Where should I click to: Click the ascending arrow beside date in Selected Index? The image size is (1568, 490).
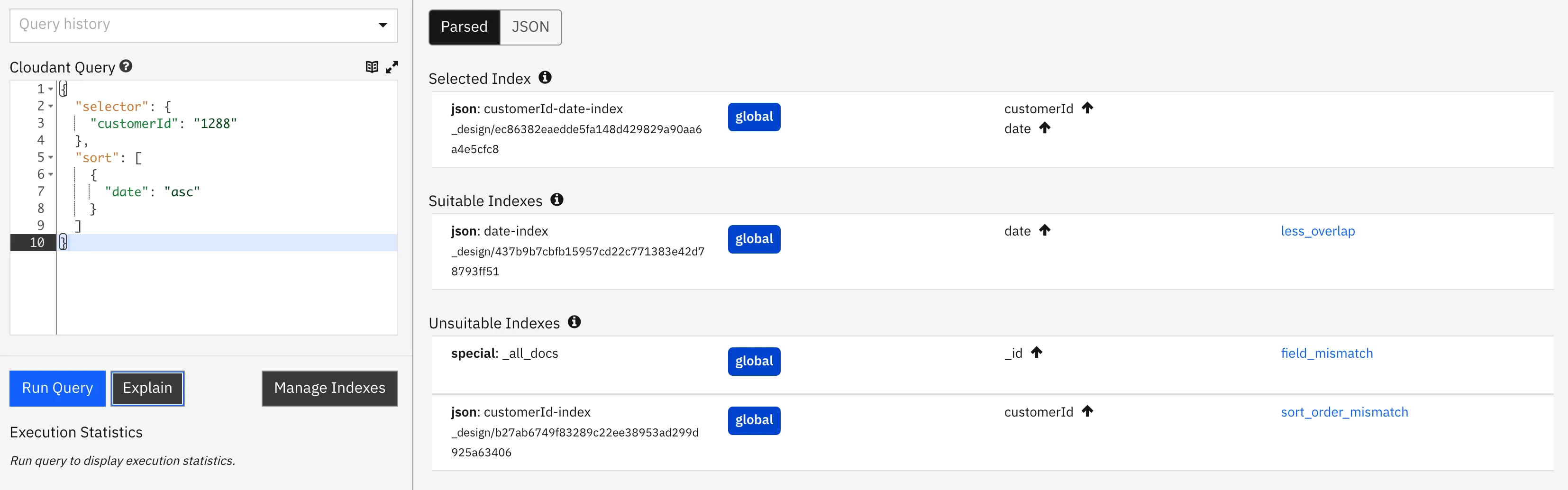pyautogui.click(x=1045, y=128)
